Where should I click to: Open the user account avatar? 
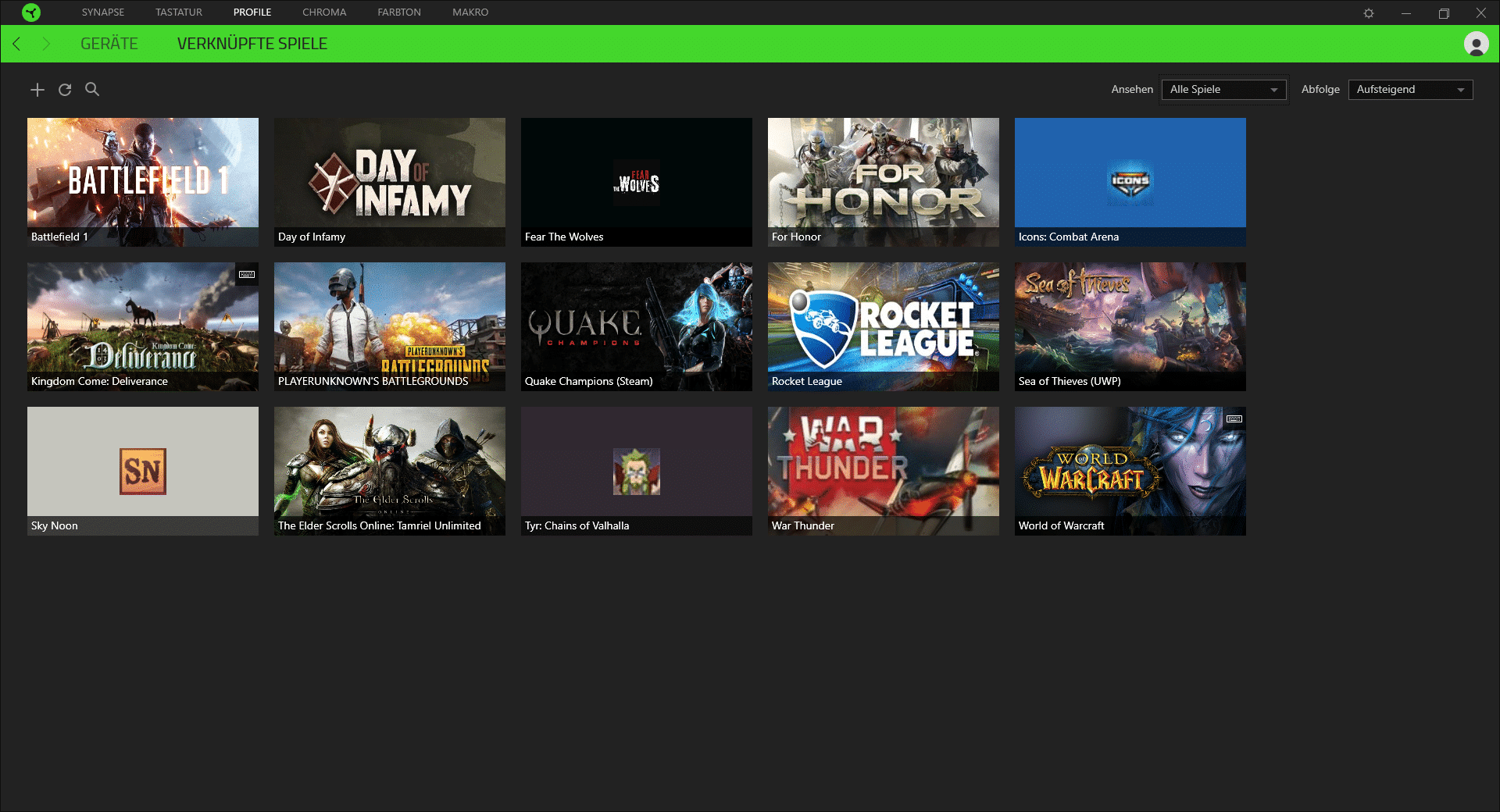click(1476, 44)
